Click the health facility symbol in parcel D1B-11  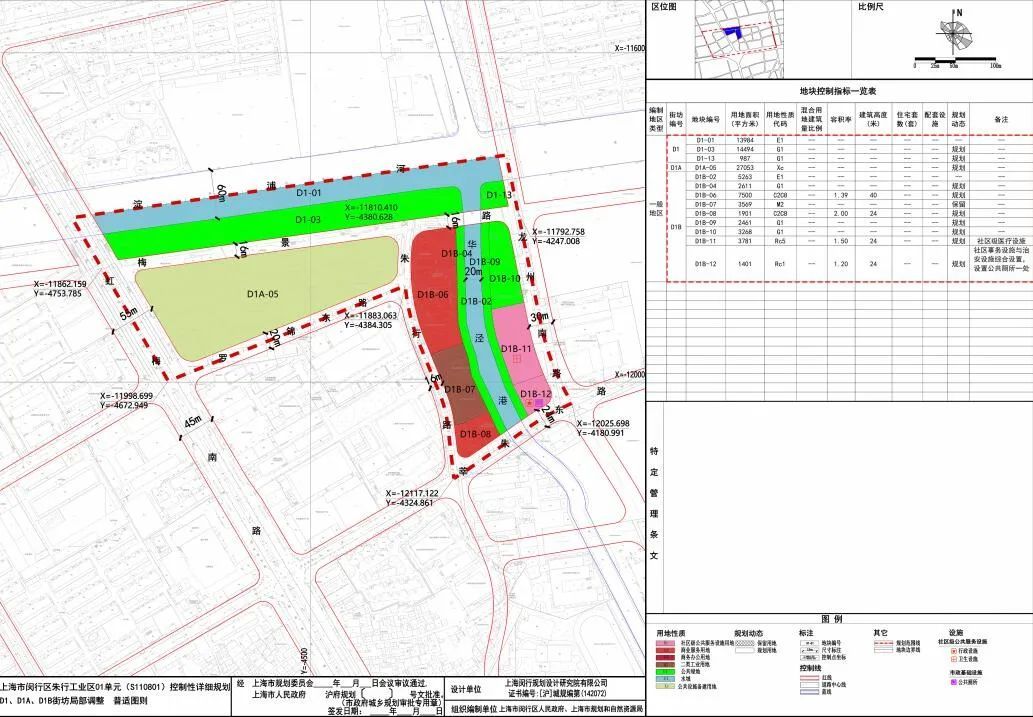coord(518,357)
